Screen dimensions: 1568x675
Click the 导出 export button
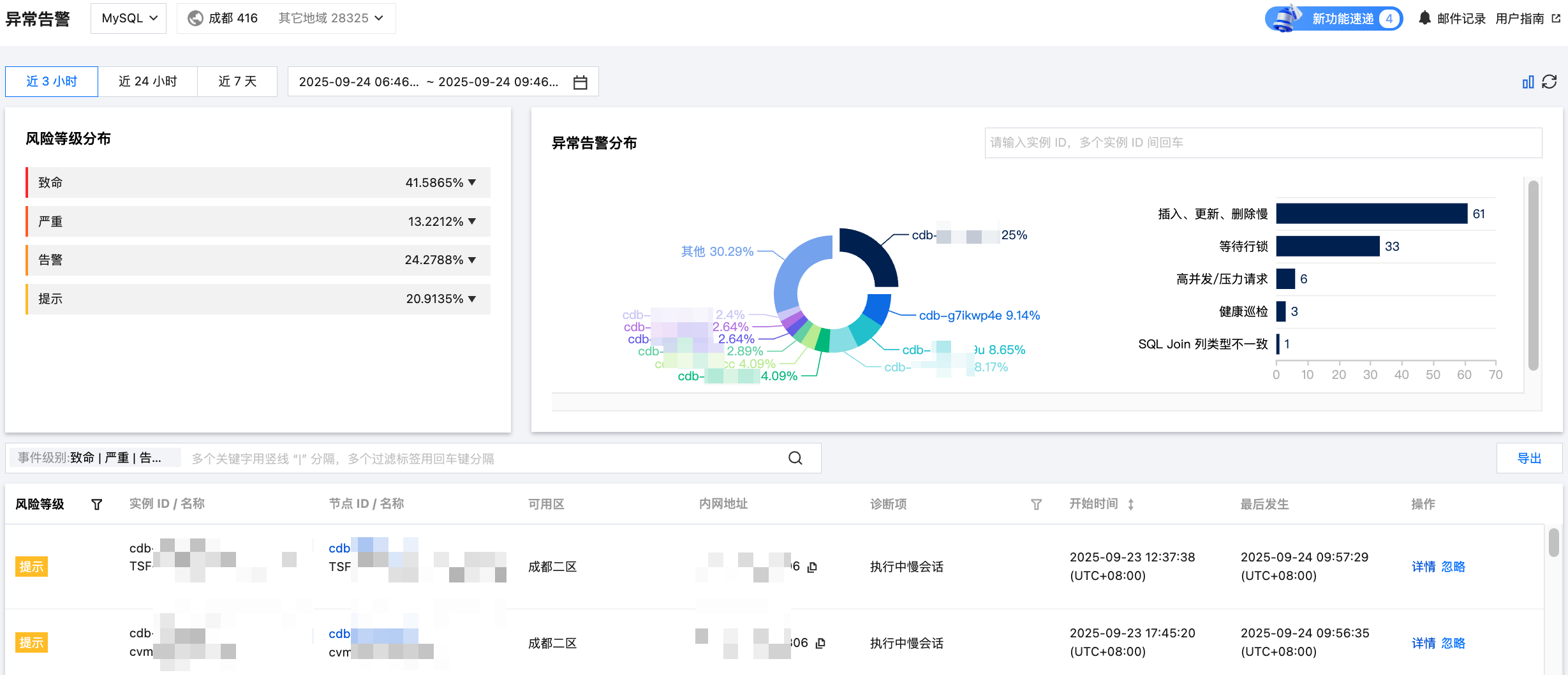(1529, 458)
